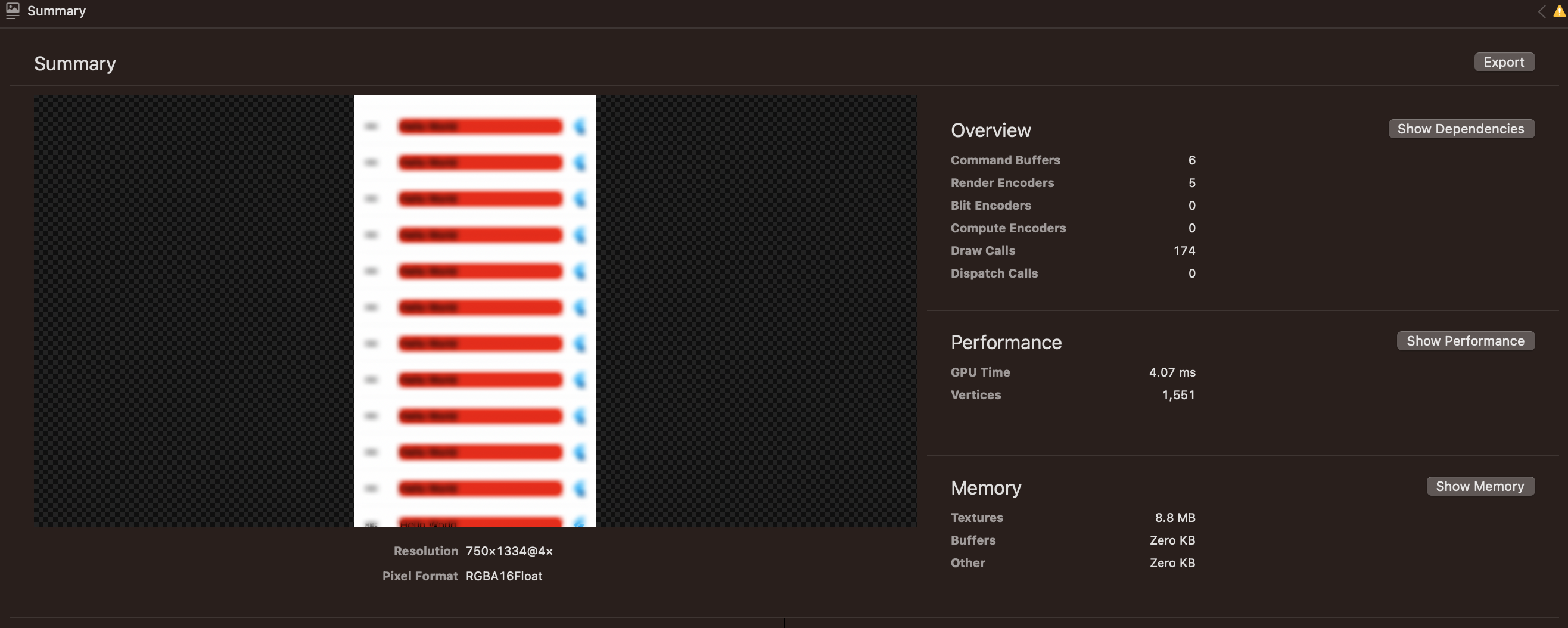Open Show Dependencies
The width and height of the screenshot is (1568, 628).
pyautogui.click(x=1461, y=128)
